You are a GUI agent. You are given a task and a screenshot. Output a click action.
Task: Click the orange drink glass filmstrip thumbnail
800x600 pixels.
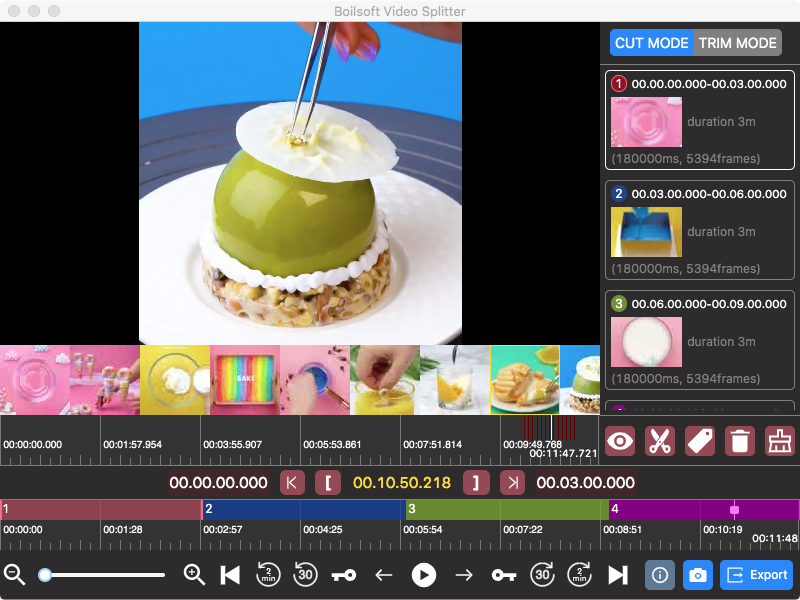455,380
